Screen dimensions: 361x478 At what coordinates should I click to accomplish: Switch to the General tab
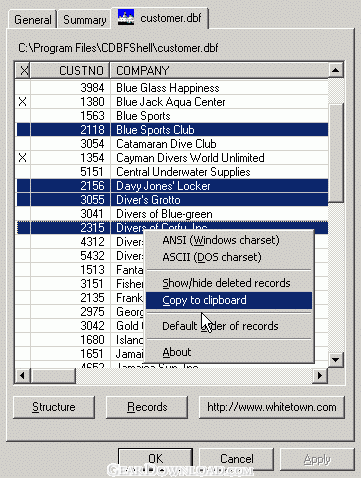[32, 19]
